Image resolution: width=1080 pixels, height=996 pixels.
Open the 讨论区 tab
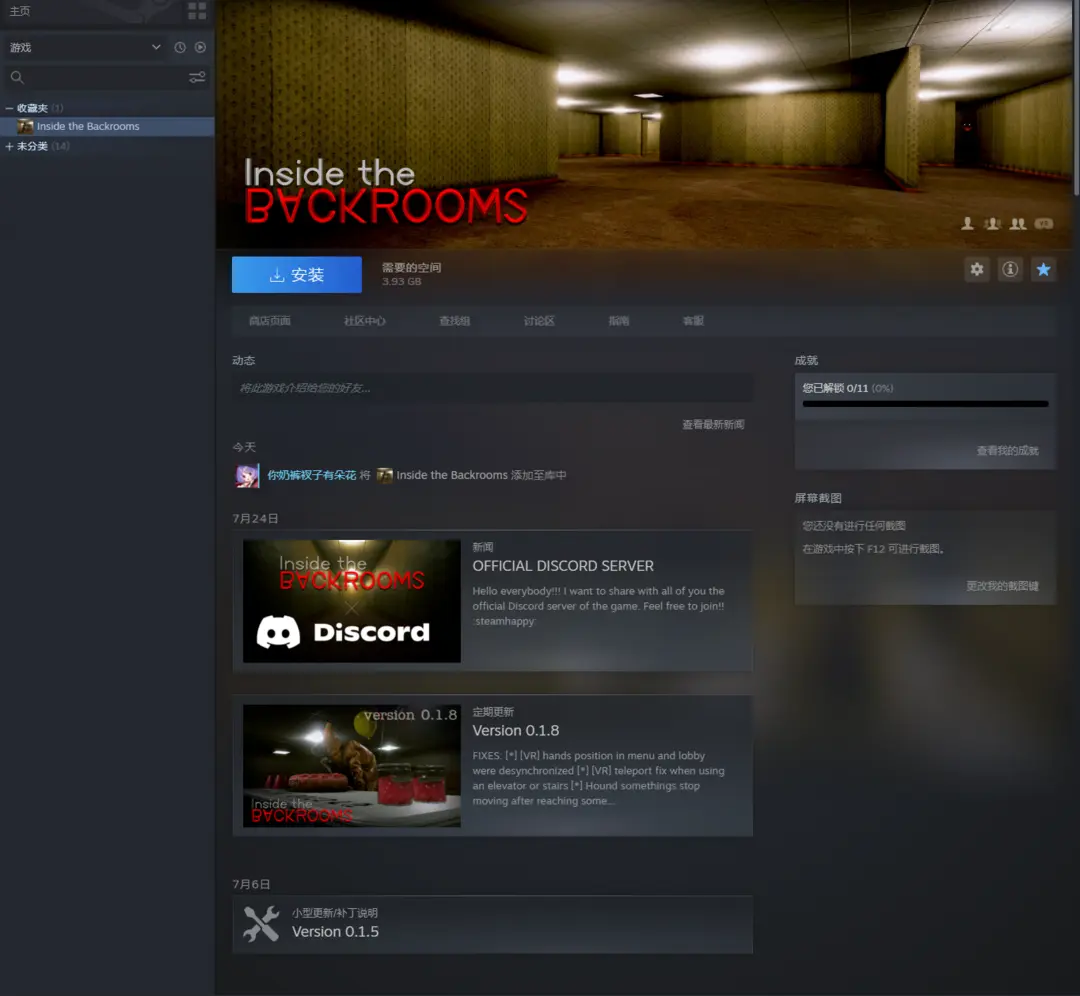(539, 321)
